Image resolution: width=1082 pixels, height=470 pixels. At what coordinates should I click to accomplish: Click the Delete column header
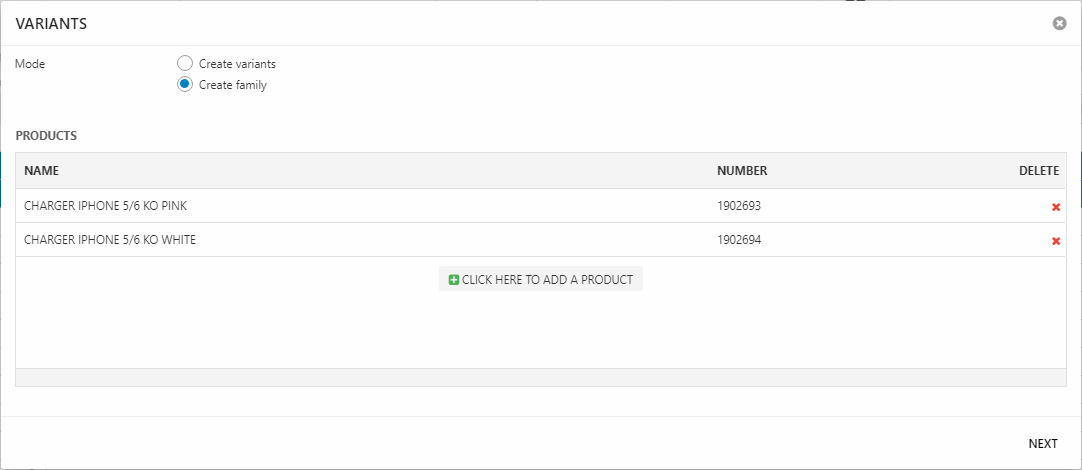click(x=1038, y=171)
